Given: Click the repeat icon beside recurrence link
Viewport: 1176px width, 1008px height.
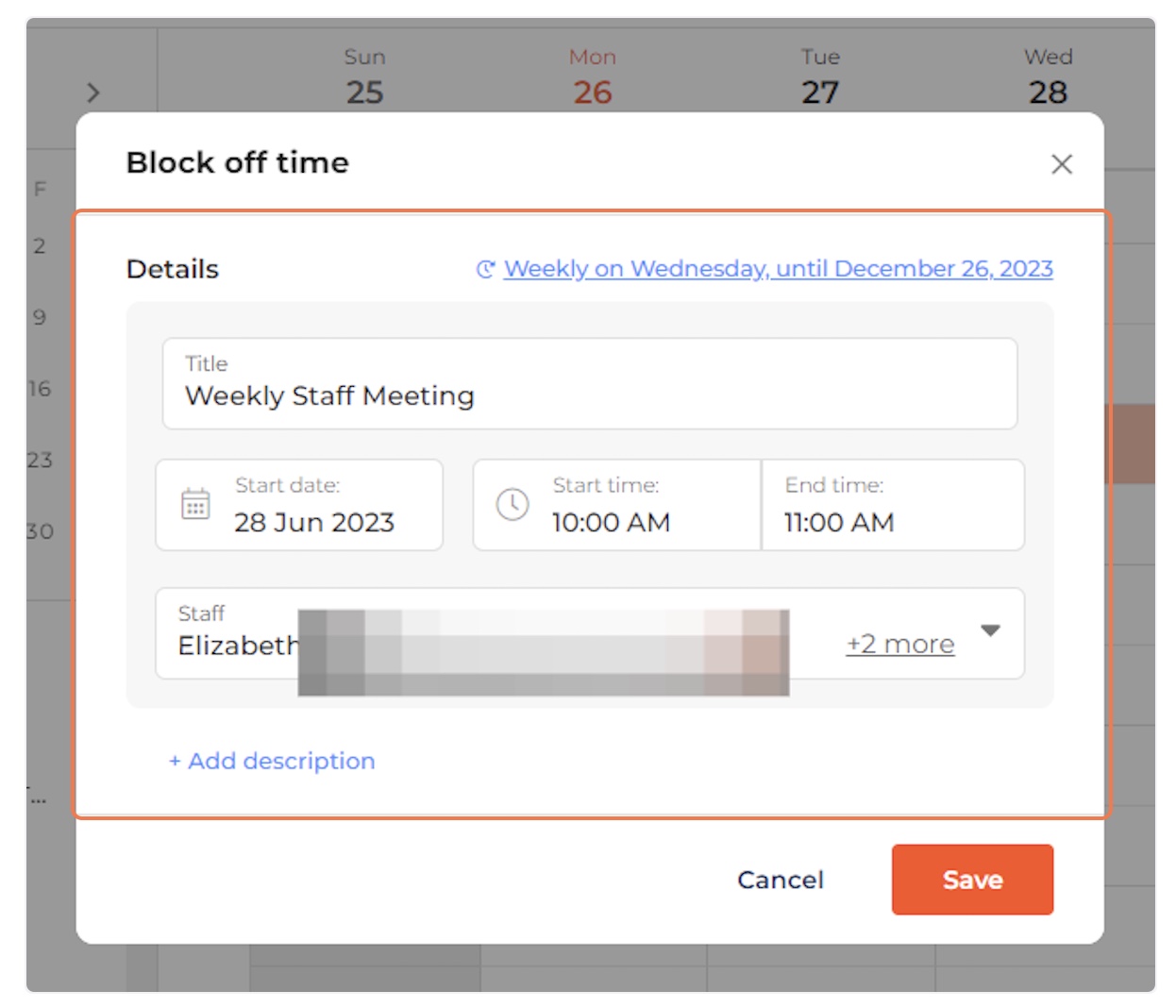Looking at the screenshot, I should (x=485, y=269).
